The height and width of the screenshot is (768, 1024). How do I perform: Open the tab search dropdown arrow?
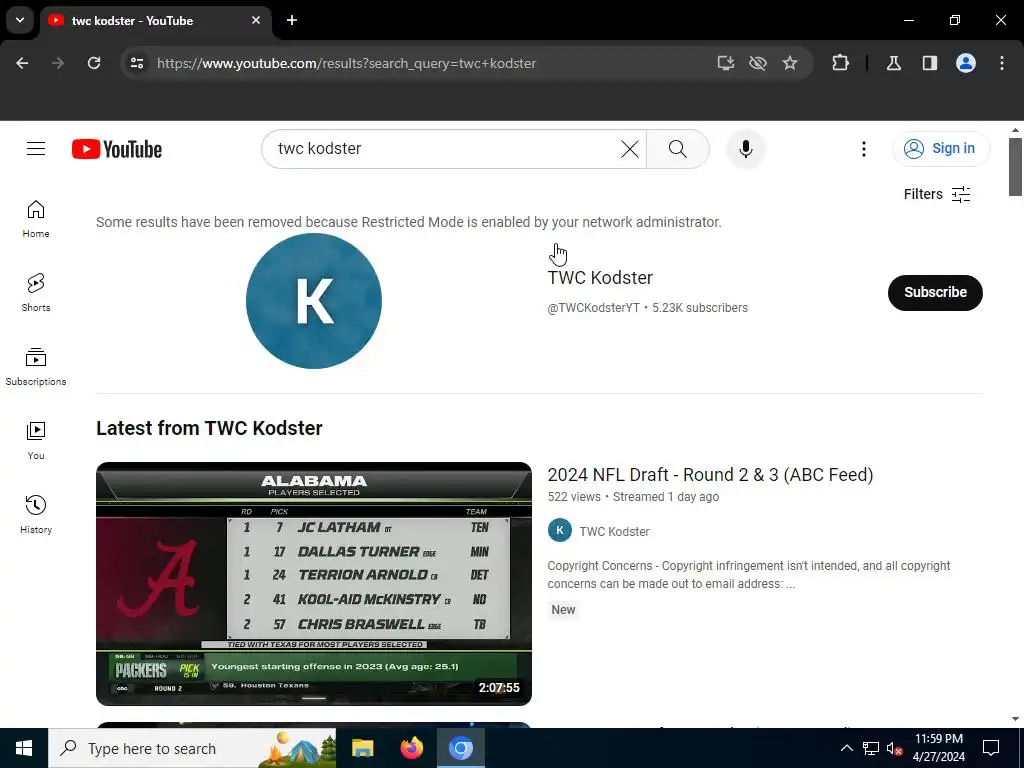20,20
